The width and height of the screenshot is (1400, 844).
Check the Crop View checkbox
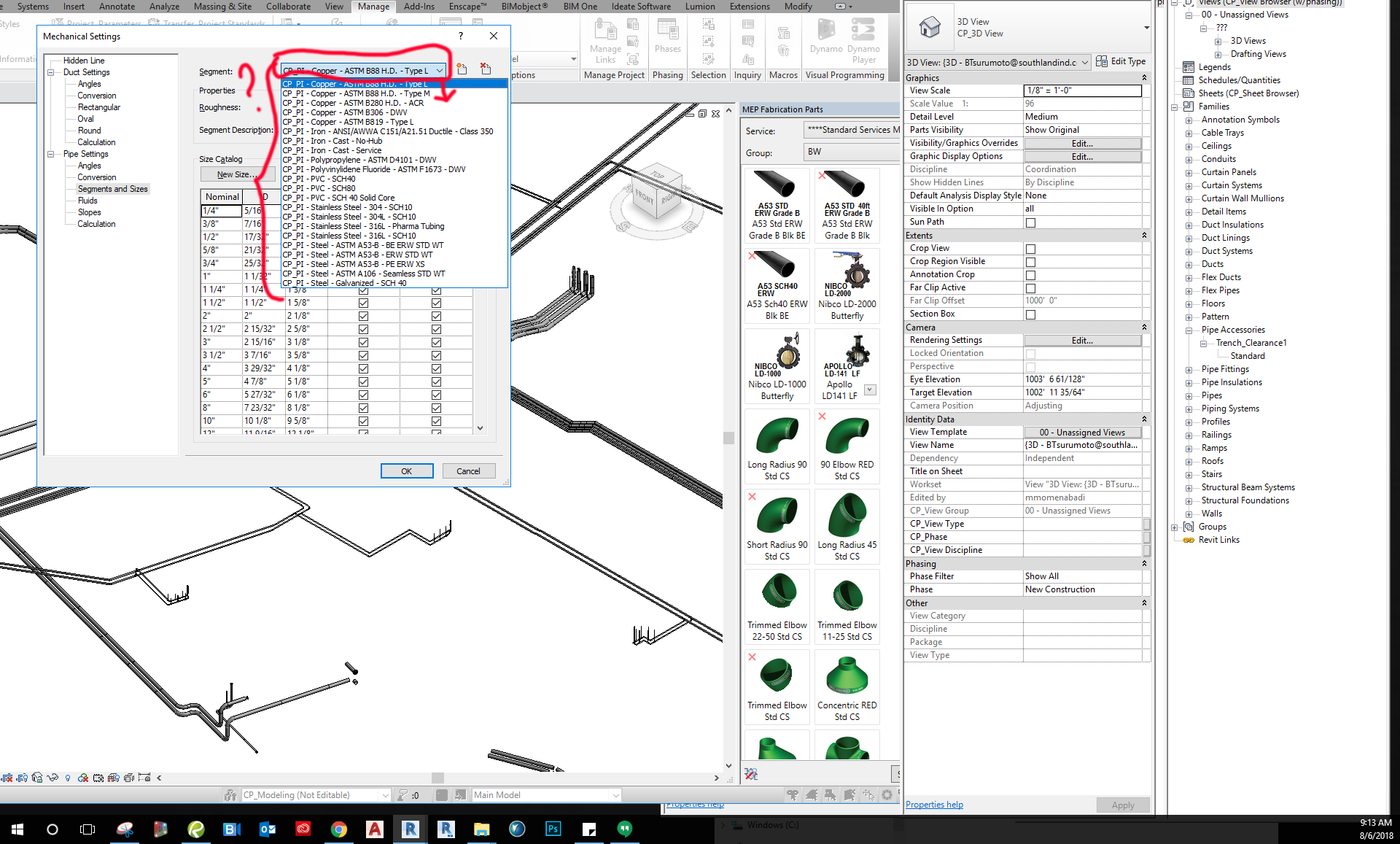1030,248
